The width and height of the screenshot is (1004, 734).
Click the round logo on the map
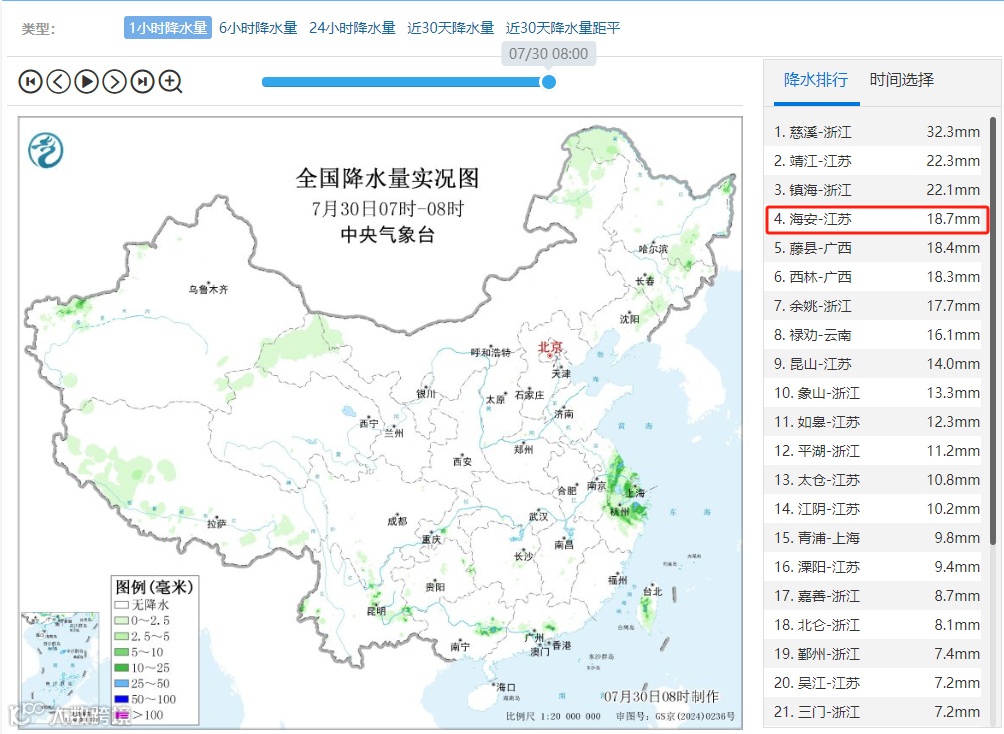(45, 151)
